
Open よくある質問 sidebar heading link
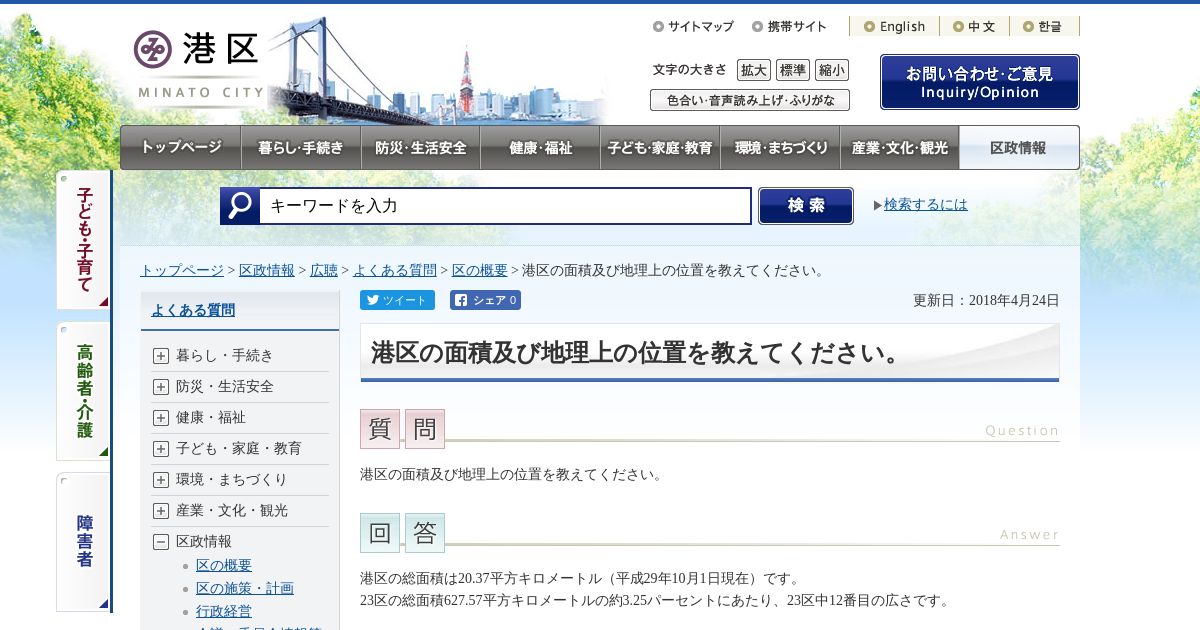[193, 310]
